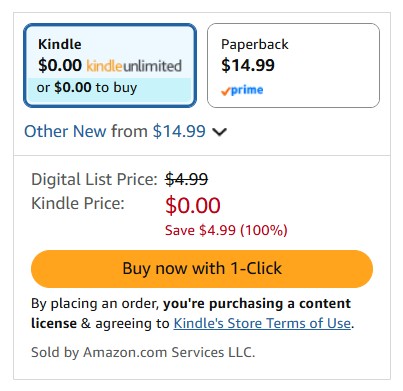Click the Digital List Price label
The width and height of the screenshot is (403, 391).
[94, 179]
